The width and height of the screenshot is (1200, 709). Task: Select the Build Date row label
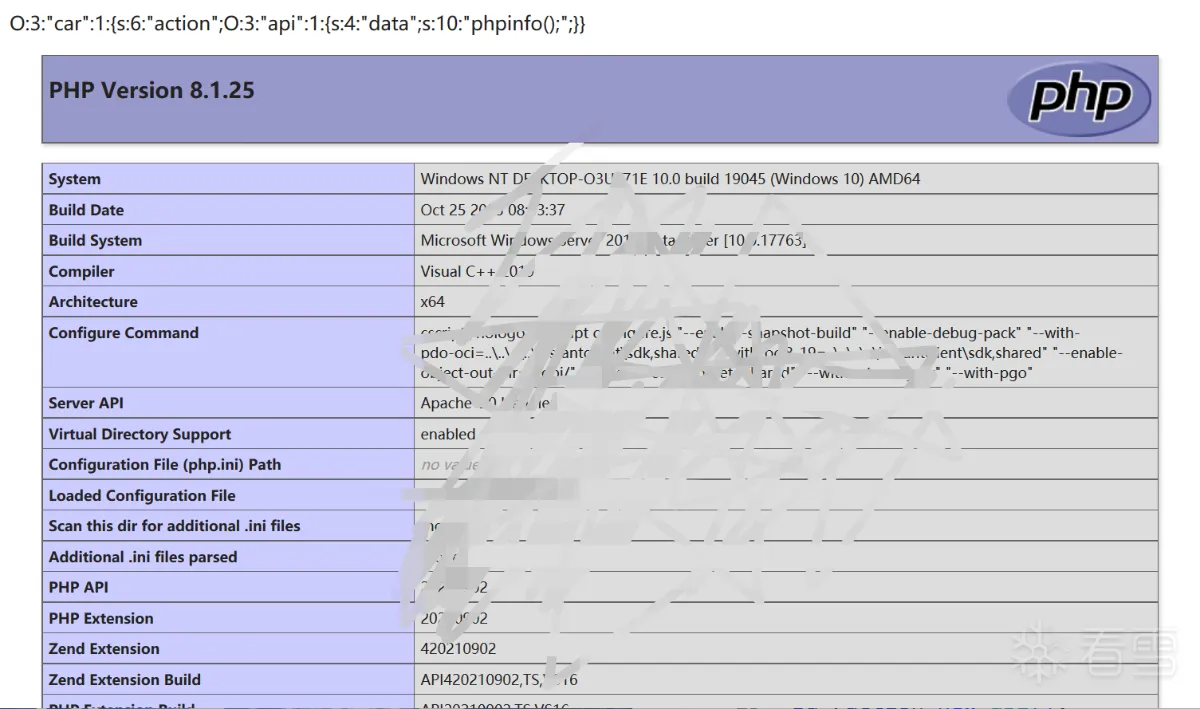point(86,210)
